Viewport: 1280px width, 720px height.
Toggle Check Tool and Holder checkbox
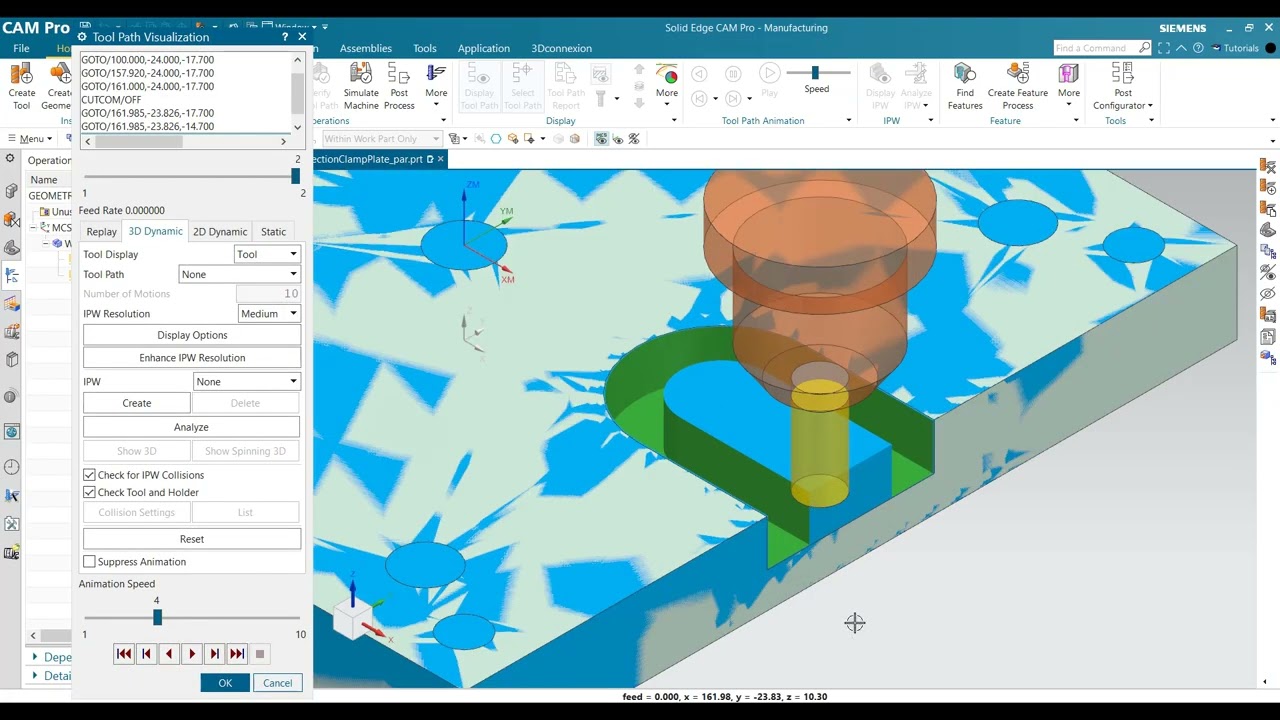tap(89, 492)
